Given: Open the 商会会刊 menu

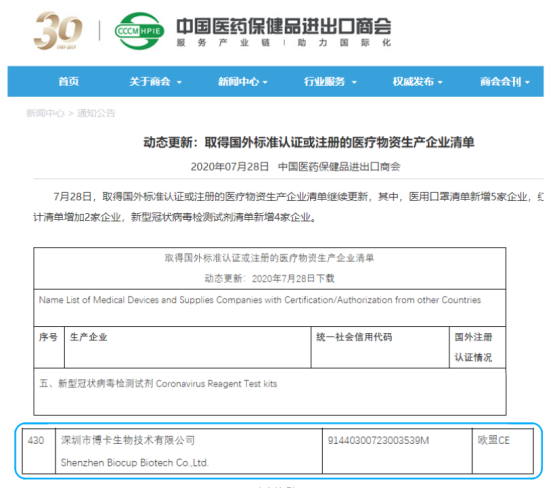Looking at the screenshot, I should (x=501, y=82).
